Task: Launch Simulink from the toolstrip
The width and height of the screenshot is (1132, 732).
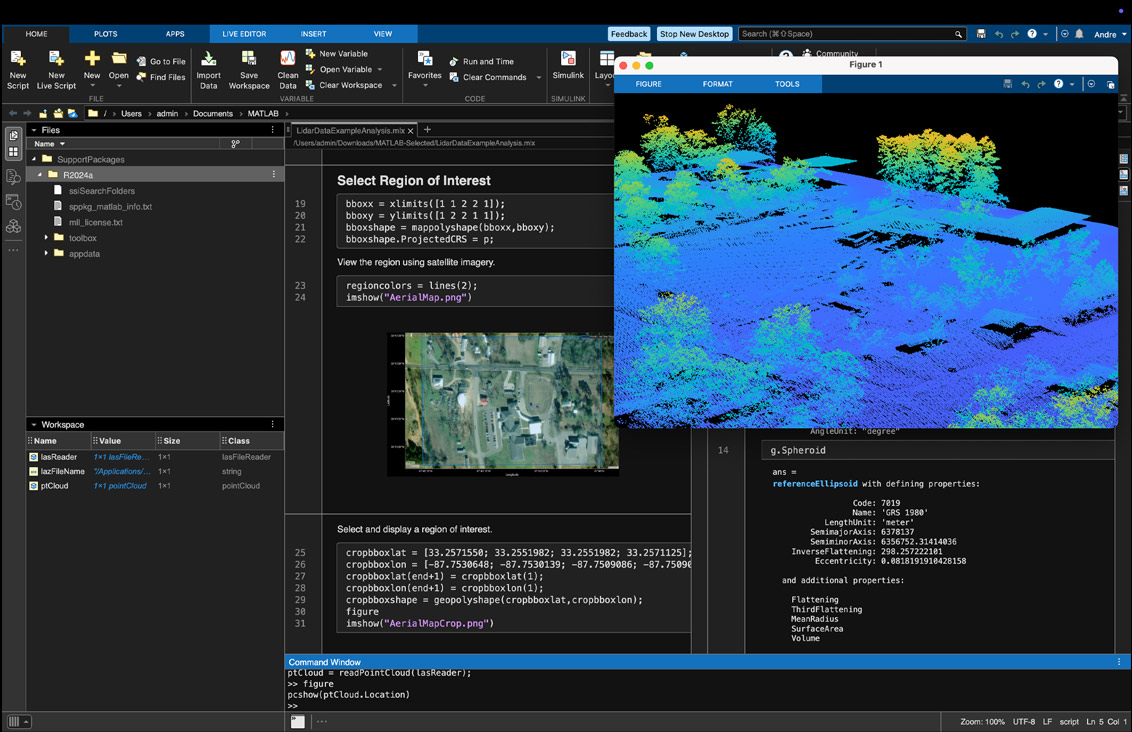Action: 568,62
